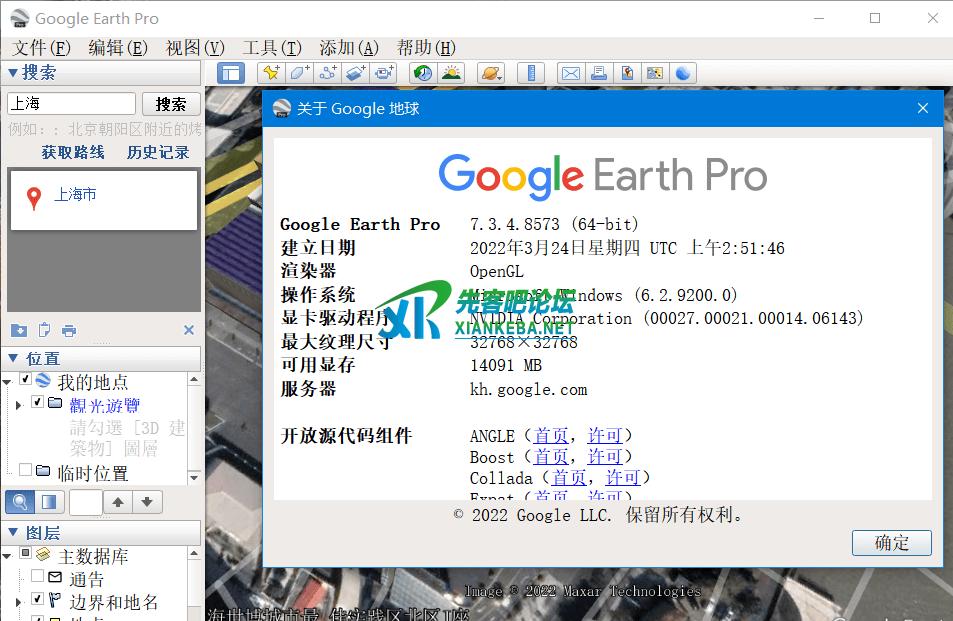Click 确定 button in About dialog

pos(891,543)
